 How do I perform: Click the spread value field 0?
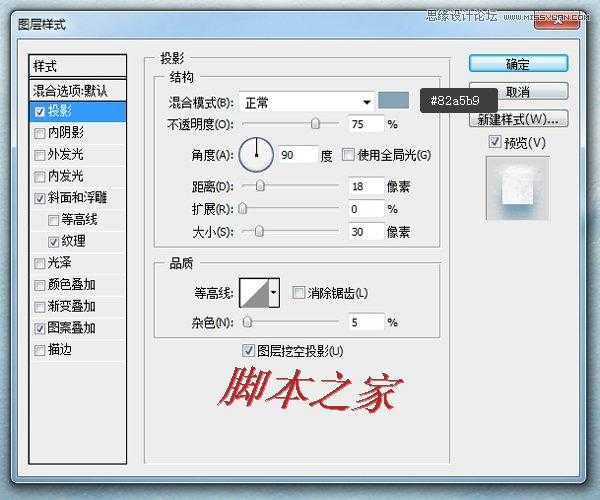click(x=366, y=209)
